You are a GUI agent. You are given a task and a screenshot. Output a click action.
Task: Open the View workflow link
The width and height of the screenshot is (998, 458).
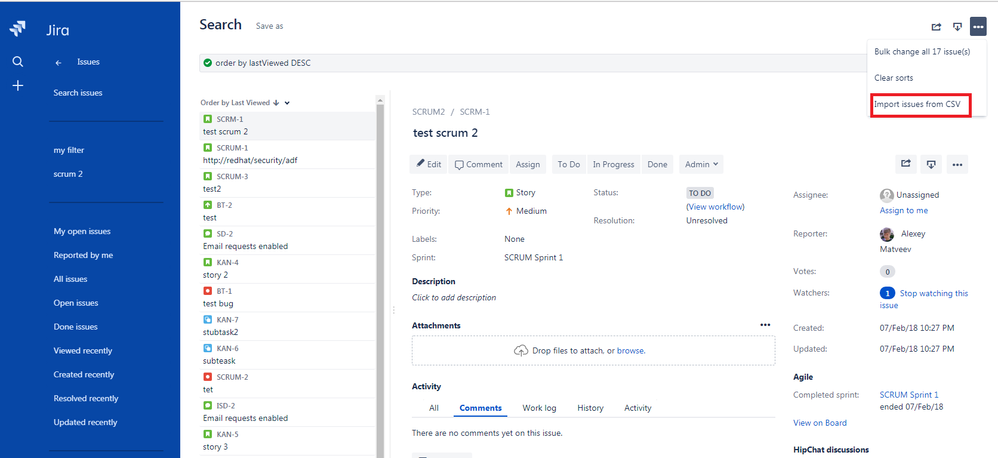[x=716, y=207]
